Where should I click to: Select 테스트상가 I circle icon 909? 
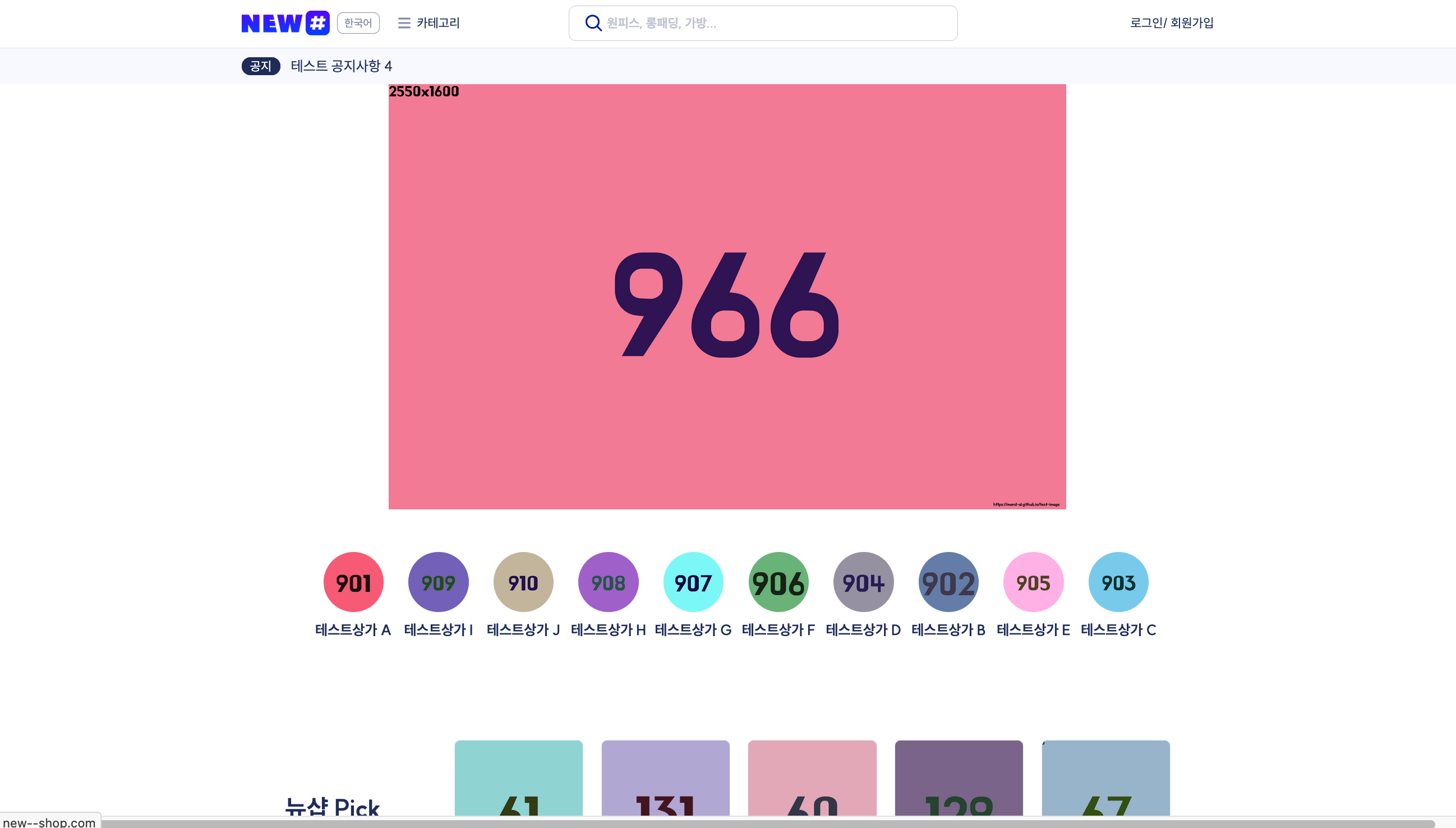point(438,582)
